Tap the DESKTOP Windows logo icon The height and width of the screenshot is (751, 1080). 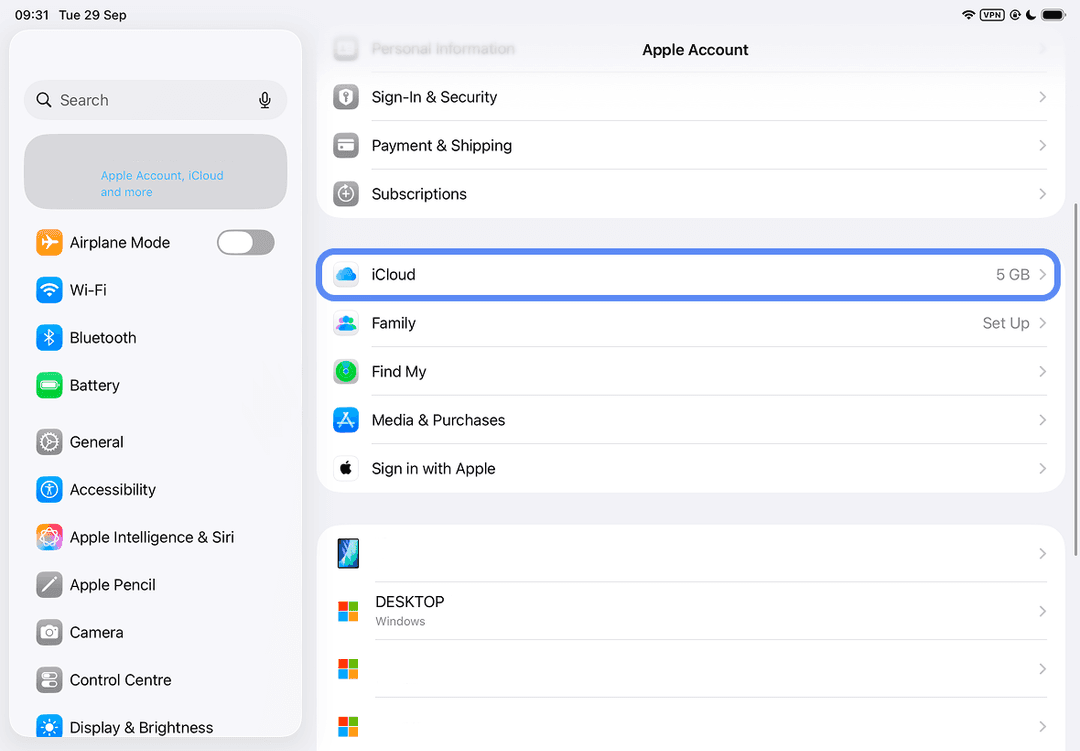(x=348, y=611)
